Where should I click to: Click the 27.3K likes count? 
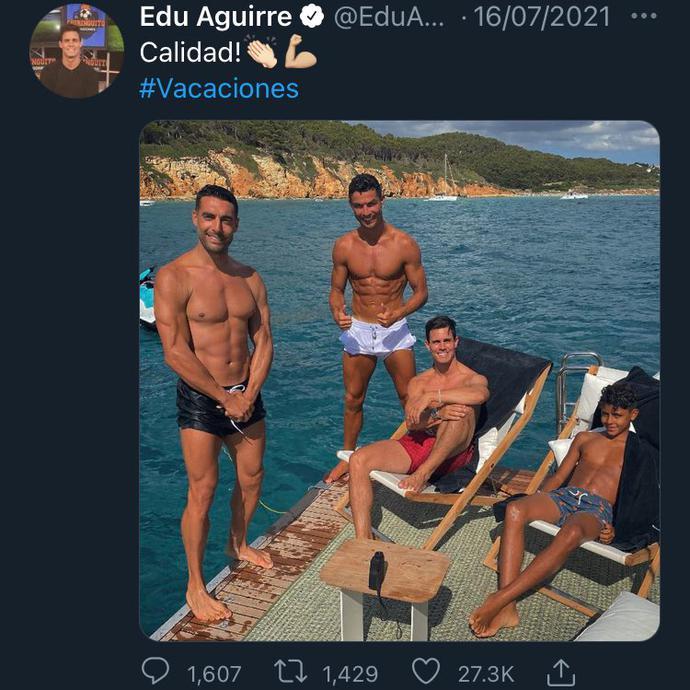tap(486, 675)
